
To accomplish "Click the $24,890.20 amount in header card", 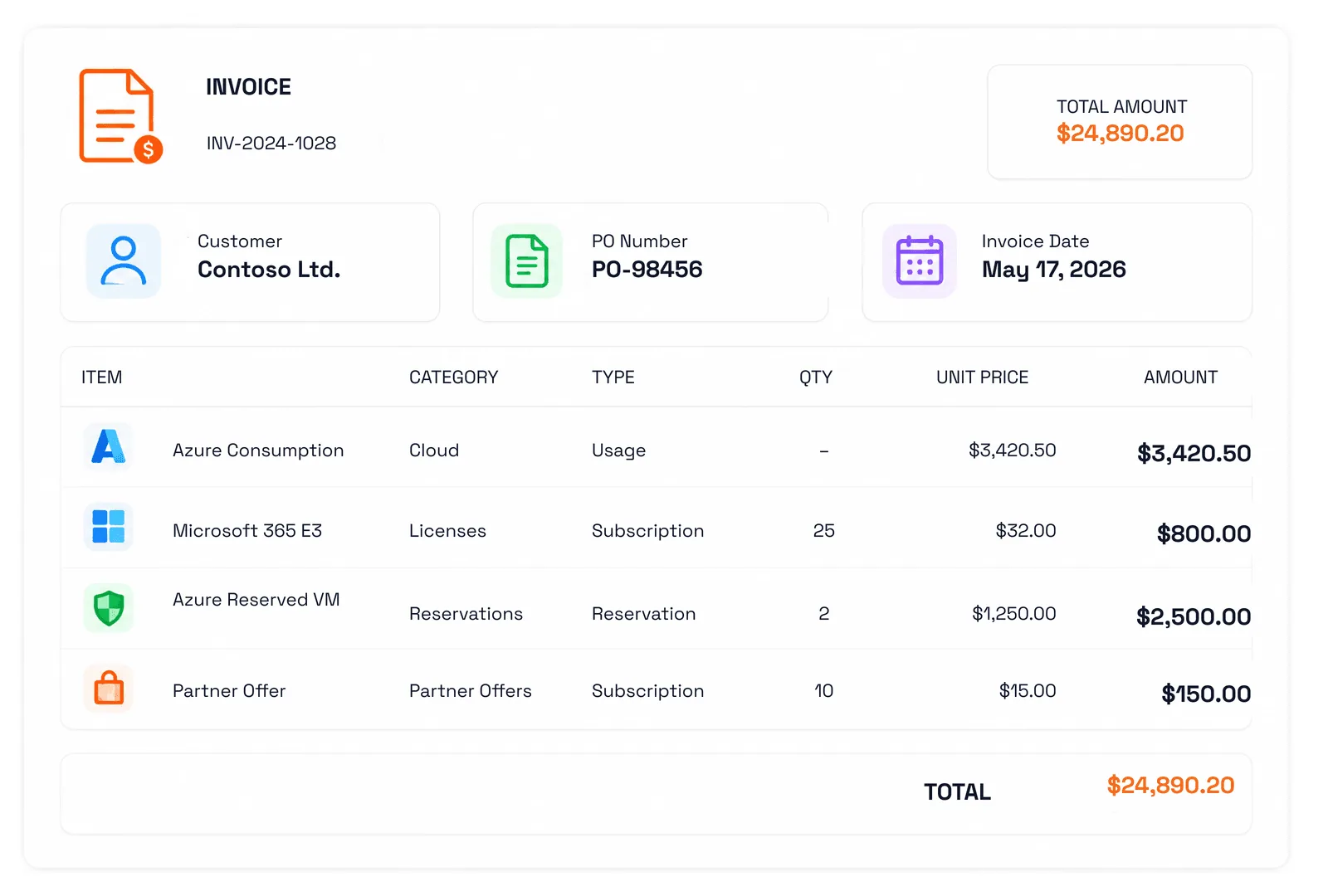I will coord(1120,134).
